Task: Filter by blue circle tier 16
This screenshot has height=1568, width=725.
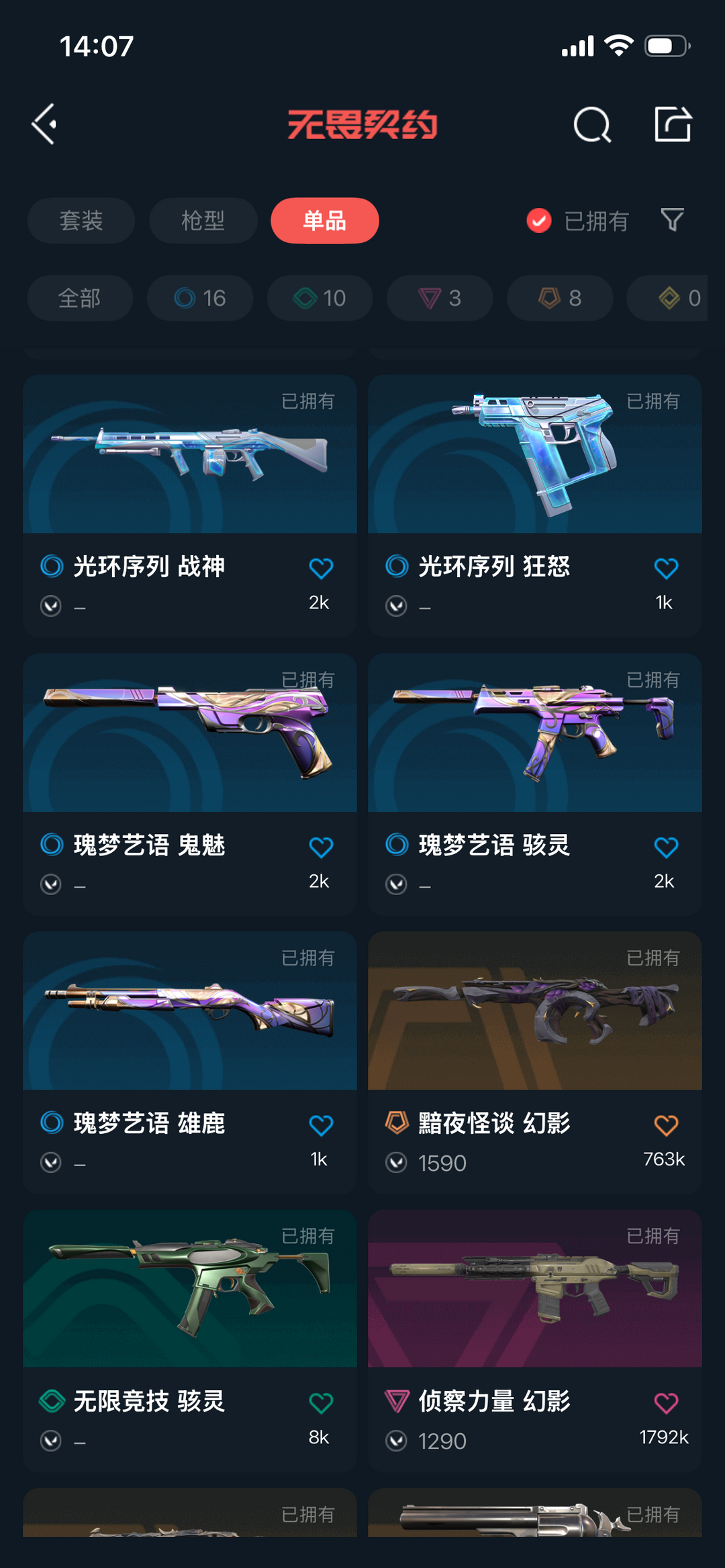Action: (x=200, y=298)
